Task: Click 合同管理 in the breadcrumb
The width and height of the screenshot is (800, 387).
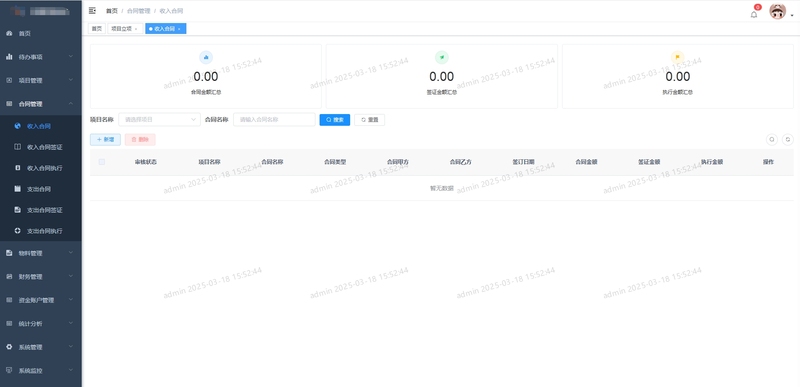Action: click(x=139, y=11)
